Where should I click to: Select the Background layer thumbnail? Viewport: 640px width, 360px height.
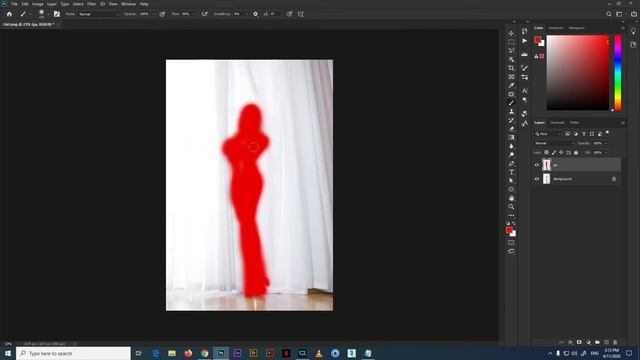547,179
